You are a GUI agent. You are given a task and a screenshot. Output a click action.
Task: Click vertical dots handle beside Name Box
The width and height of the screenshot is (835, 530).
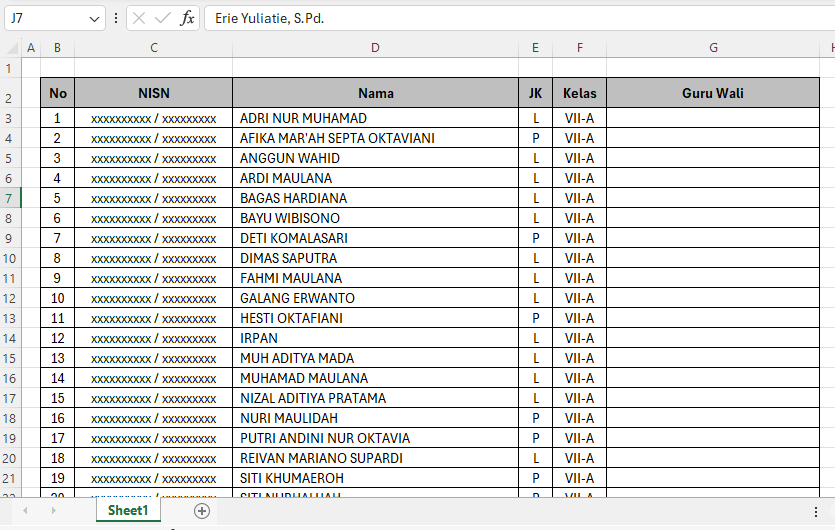click(116, 19)
